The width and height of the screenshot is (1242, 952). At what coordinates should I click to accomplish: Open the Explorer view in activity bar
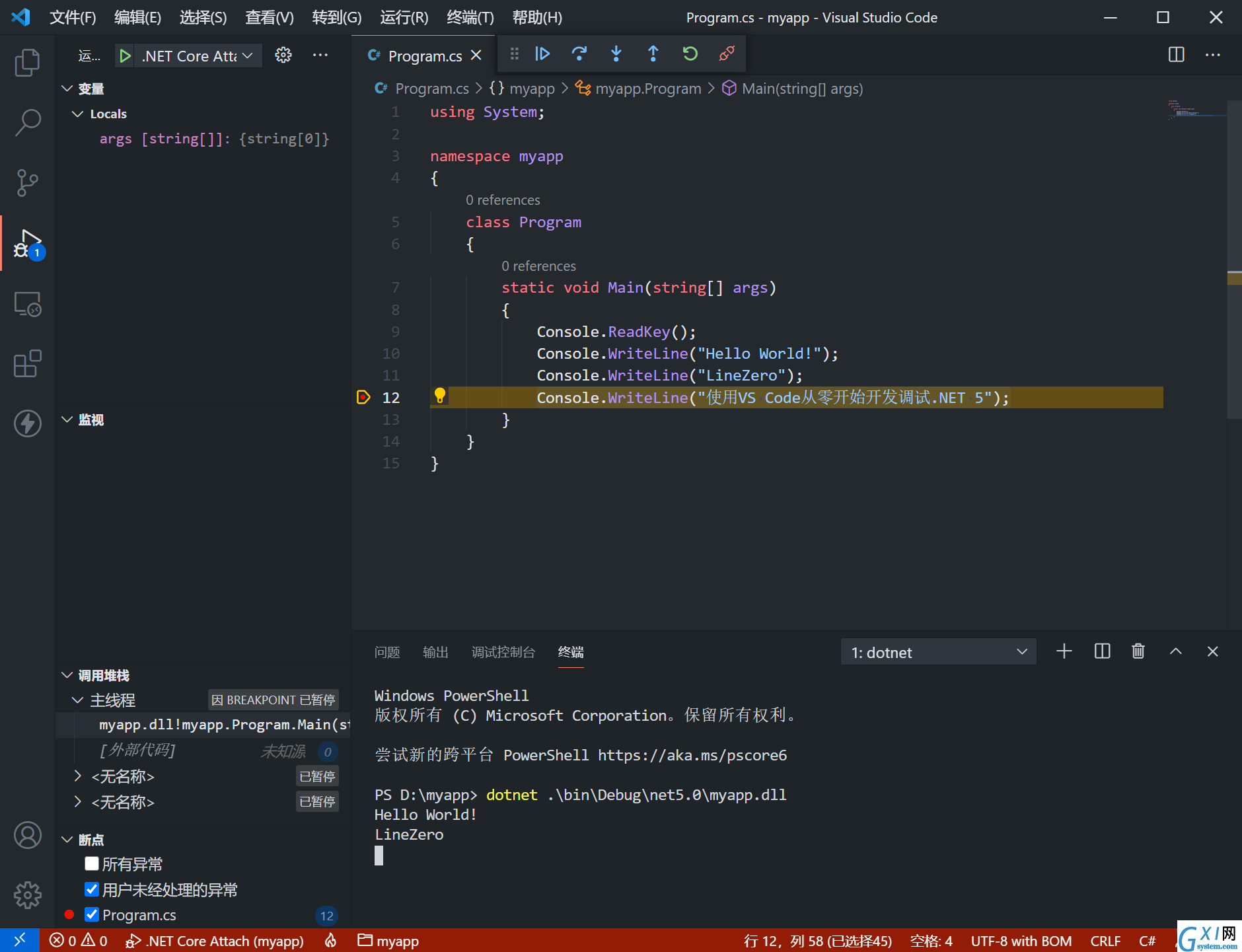click(x=27, y=63)
